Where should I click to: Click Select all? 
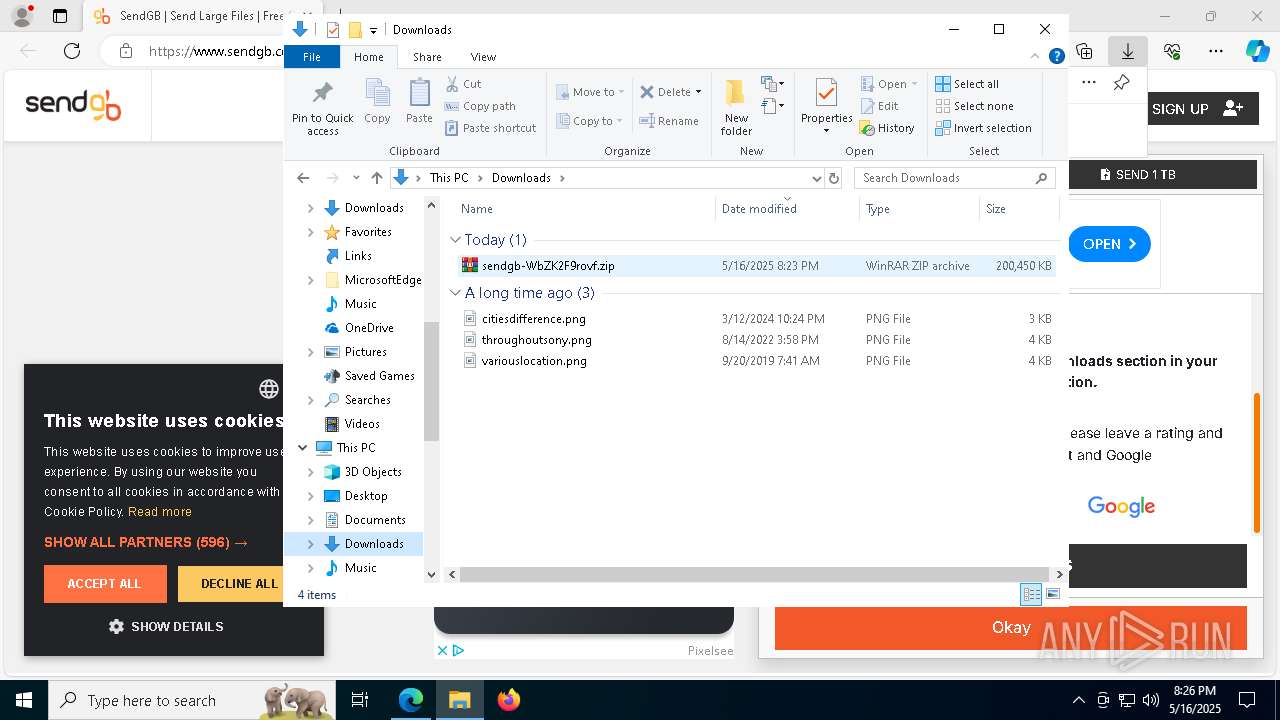tap(967, 84)
